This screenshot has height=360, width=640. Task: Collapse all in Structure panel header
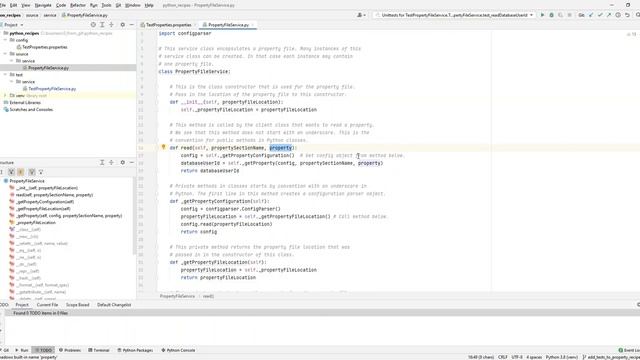coord(111,162)
